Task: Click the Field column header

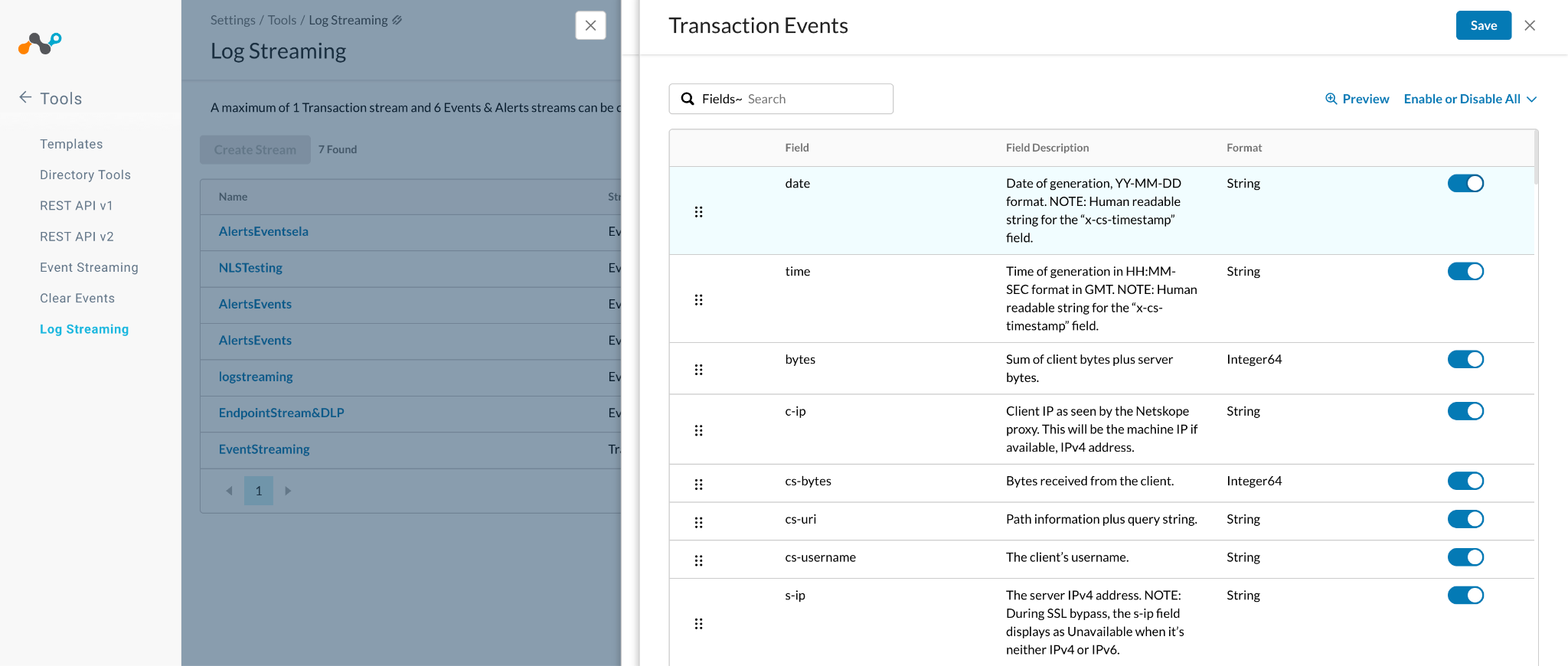Action: 797,148
